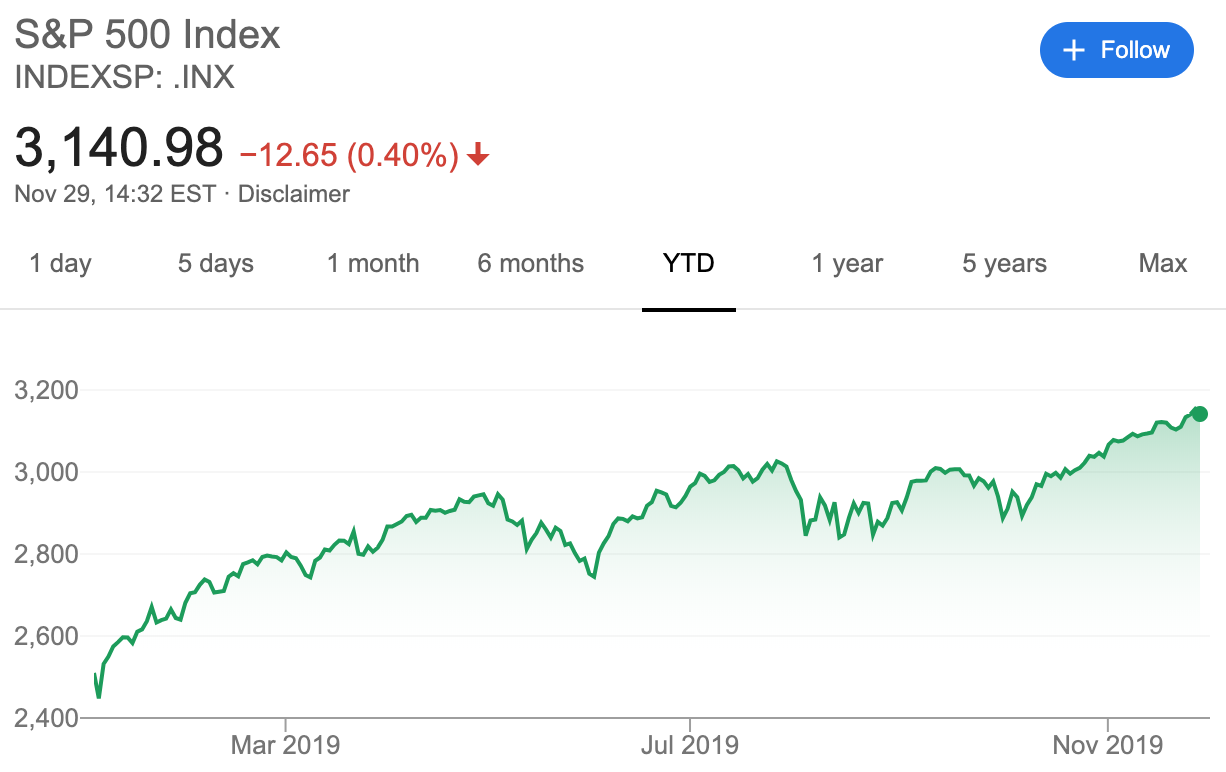Screen dimensions: 1226x772
Task: Click the Mar 2019 axis label
Action: coord(286,745)
